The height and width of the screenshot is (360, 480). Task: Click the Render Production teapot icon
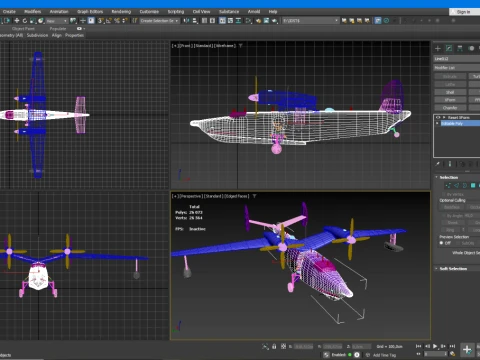click(274, 21)
